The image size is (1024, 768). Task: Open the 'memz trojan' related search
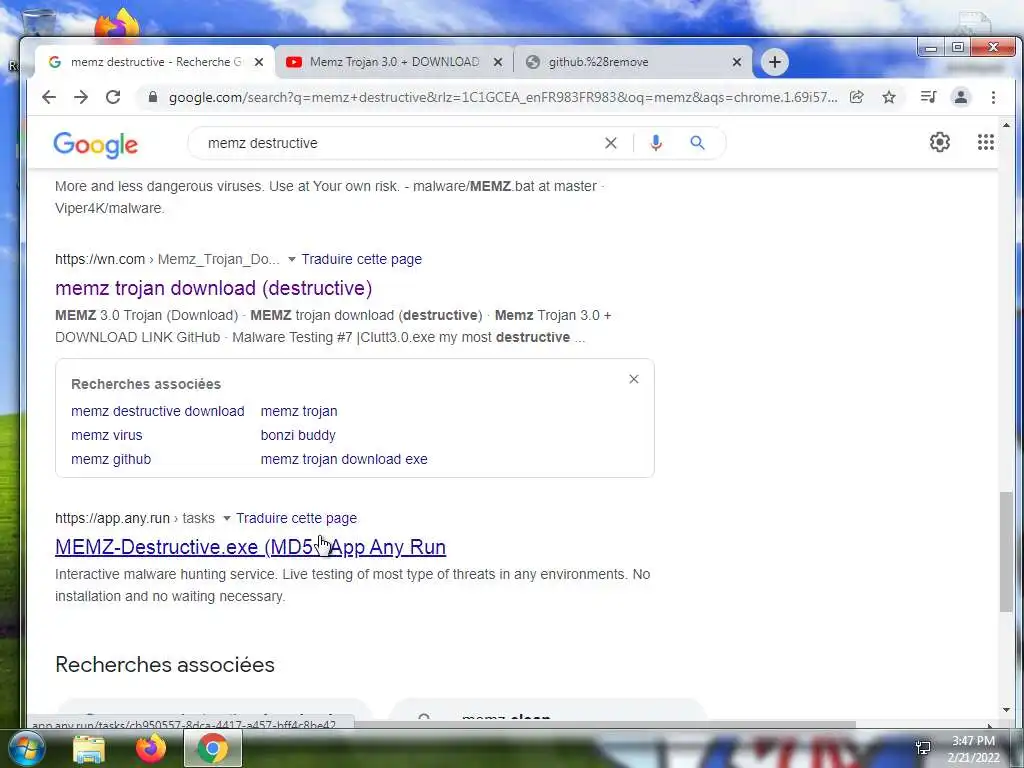click(299, 411)
